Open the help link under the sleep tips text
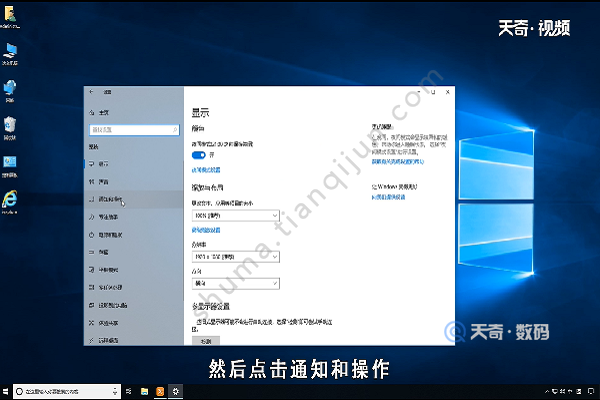This screenshot has width=600, height=400. coord(398,162)
